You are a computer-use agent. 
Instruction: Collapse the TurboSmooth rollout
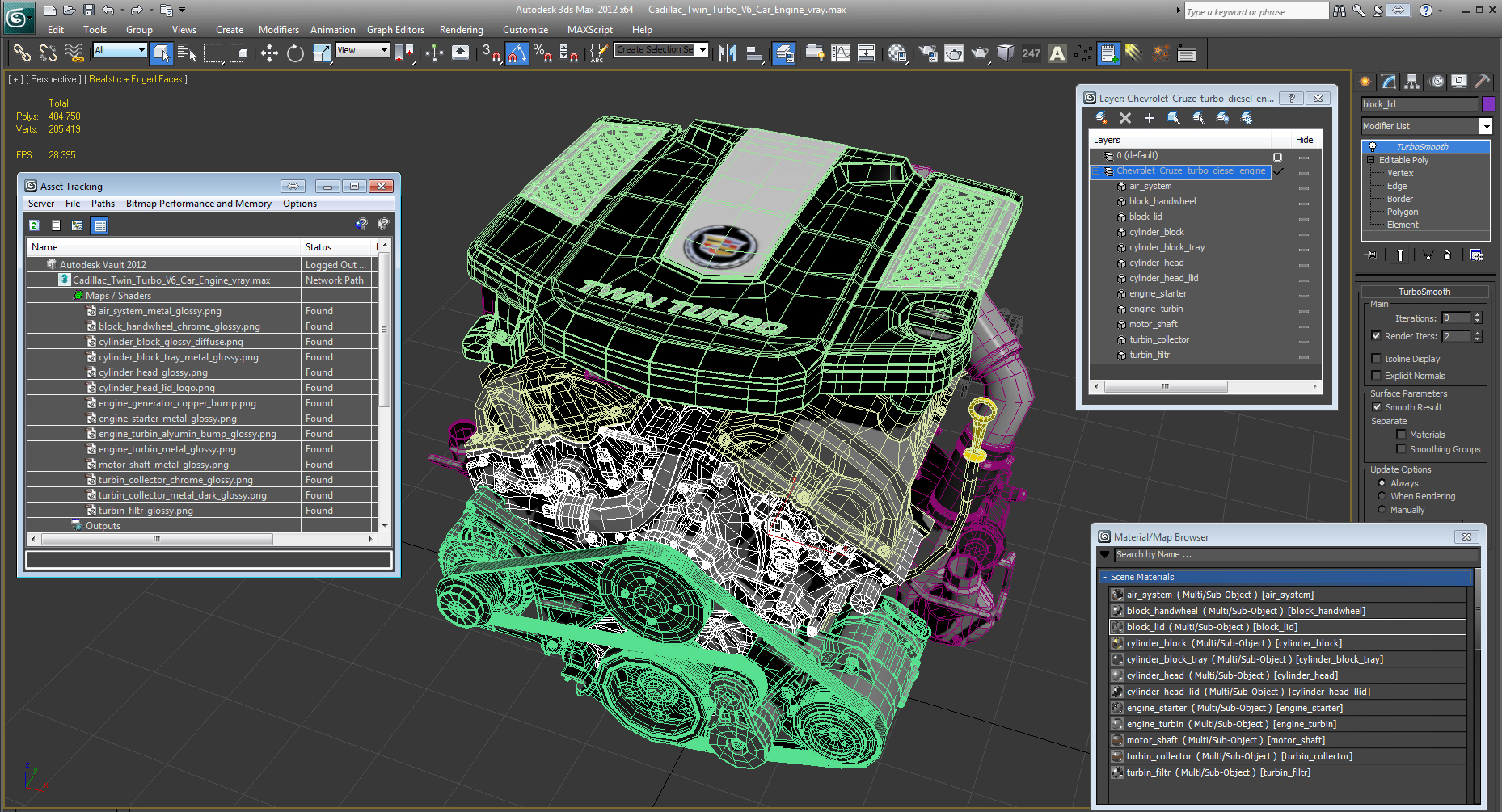[x=1365, y=292]
